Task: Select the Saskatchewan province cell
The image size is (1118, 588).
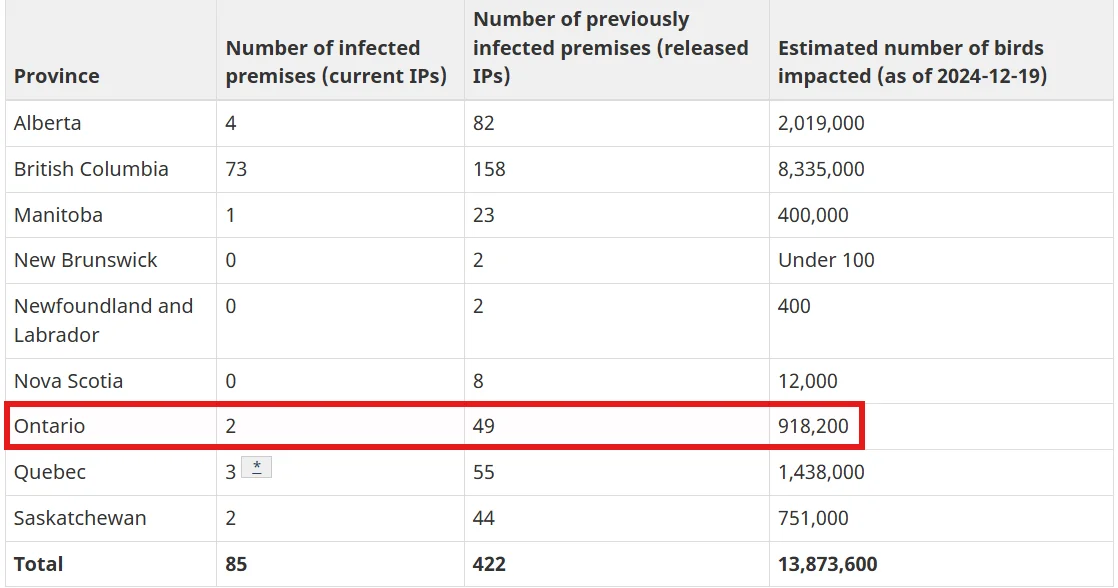Action: [80, 517]
